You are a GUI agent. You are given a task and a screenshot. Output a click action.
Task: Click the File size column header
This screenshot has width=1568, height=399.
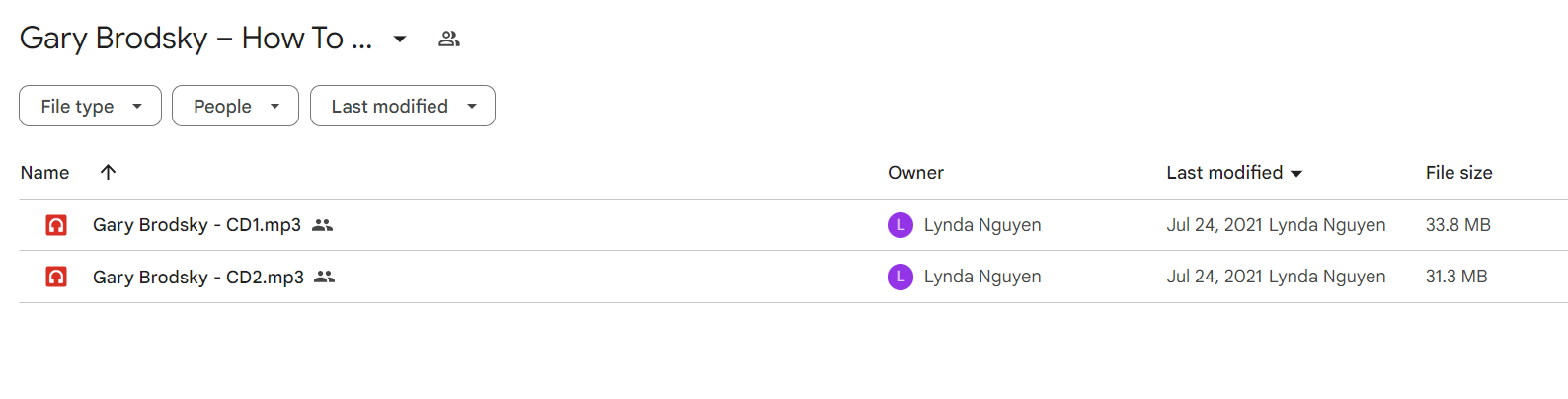pyautogui.click(x=1458, y=173)
